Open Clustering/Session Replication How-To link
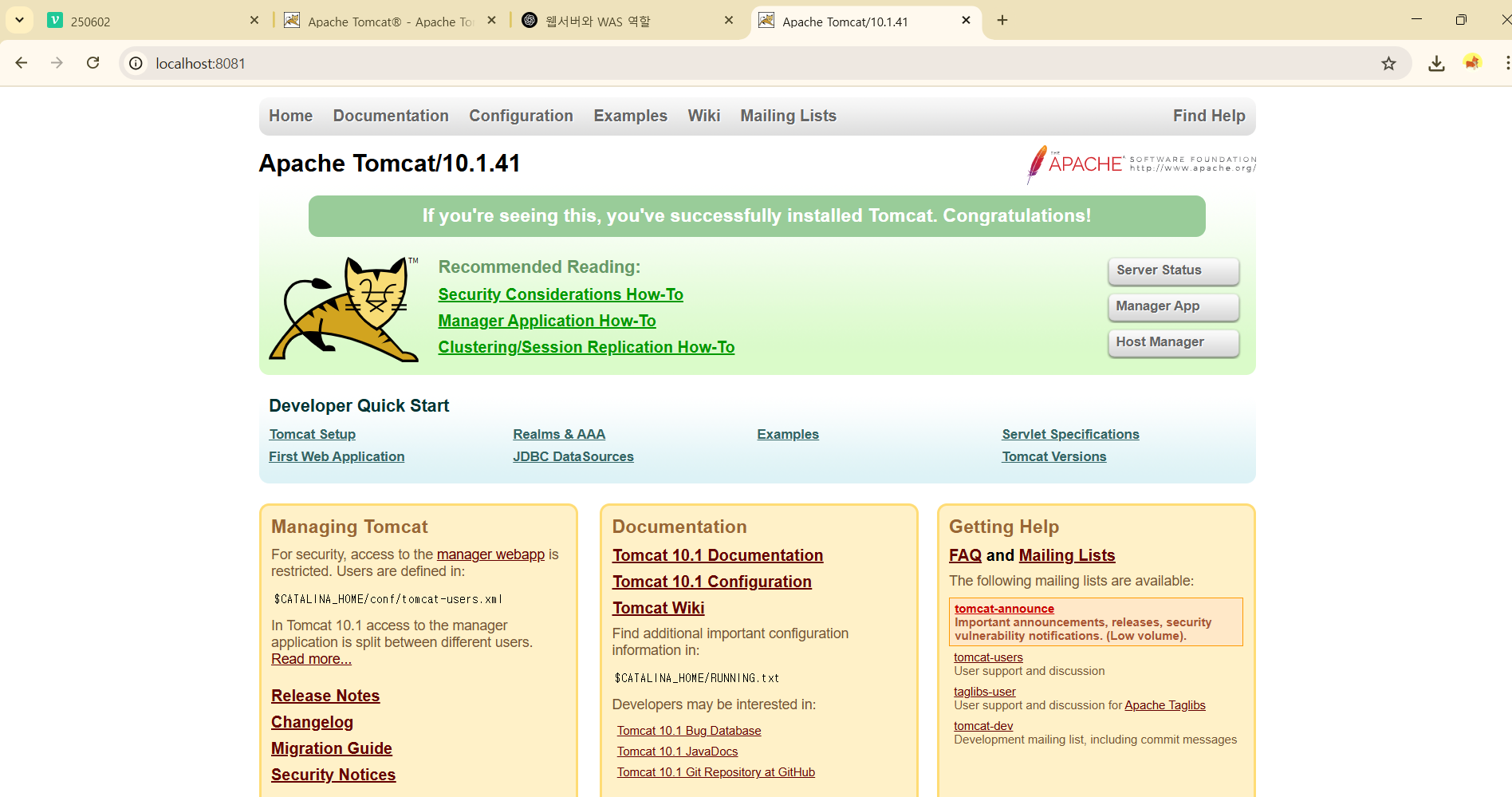 click(x=586, y=347)
